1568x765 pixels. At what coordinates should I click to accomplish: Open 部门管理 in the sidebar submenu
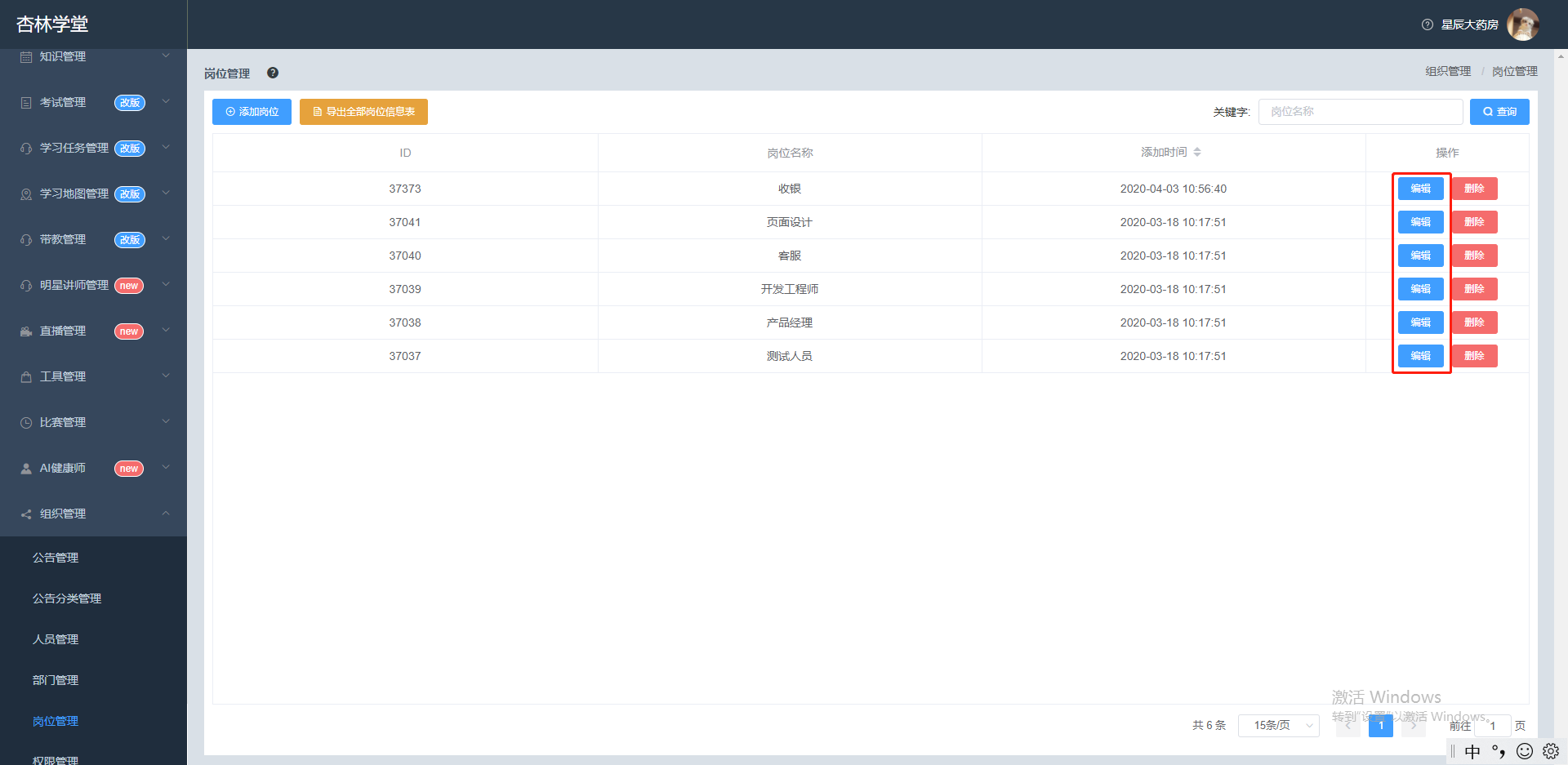click(x=56, y=680)
